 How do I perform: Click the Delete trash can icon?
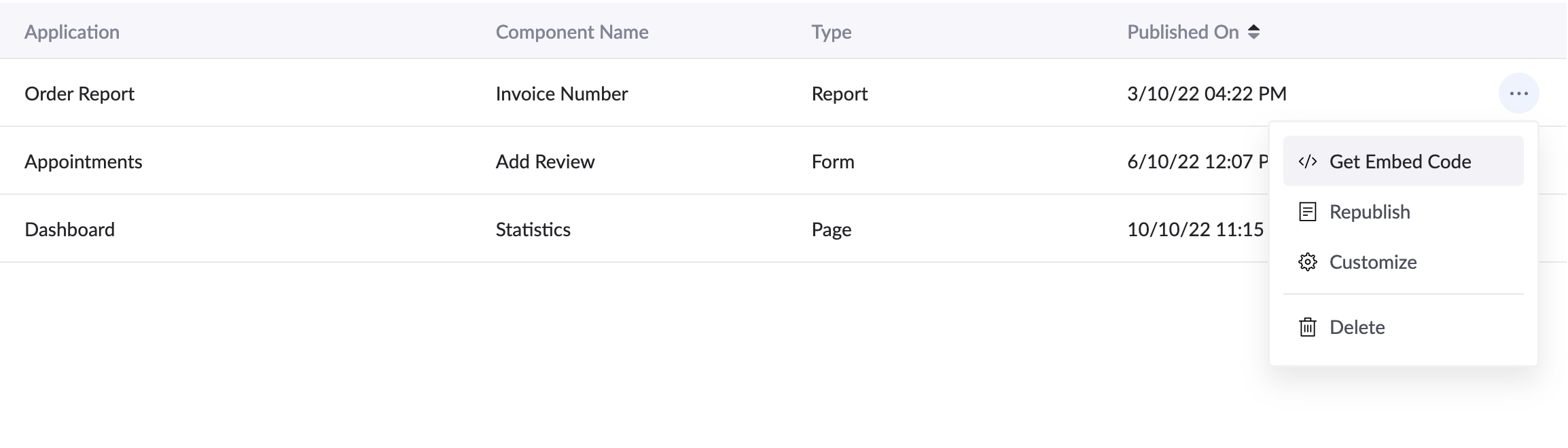pos(1307,327)
